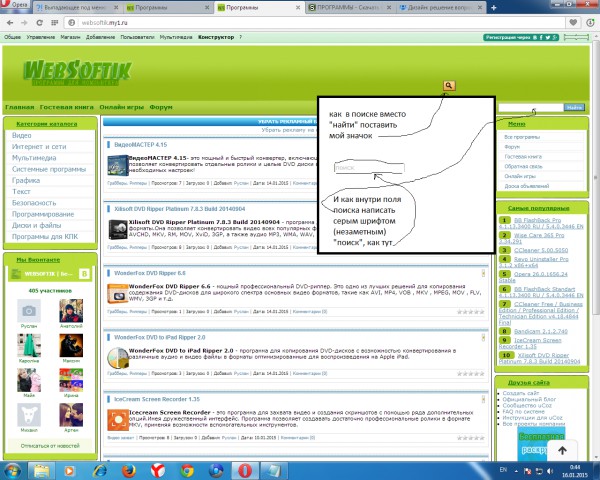Go forward with the browser forward arrow

coord(24,23)
